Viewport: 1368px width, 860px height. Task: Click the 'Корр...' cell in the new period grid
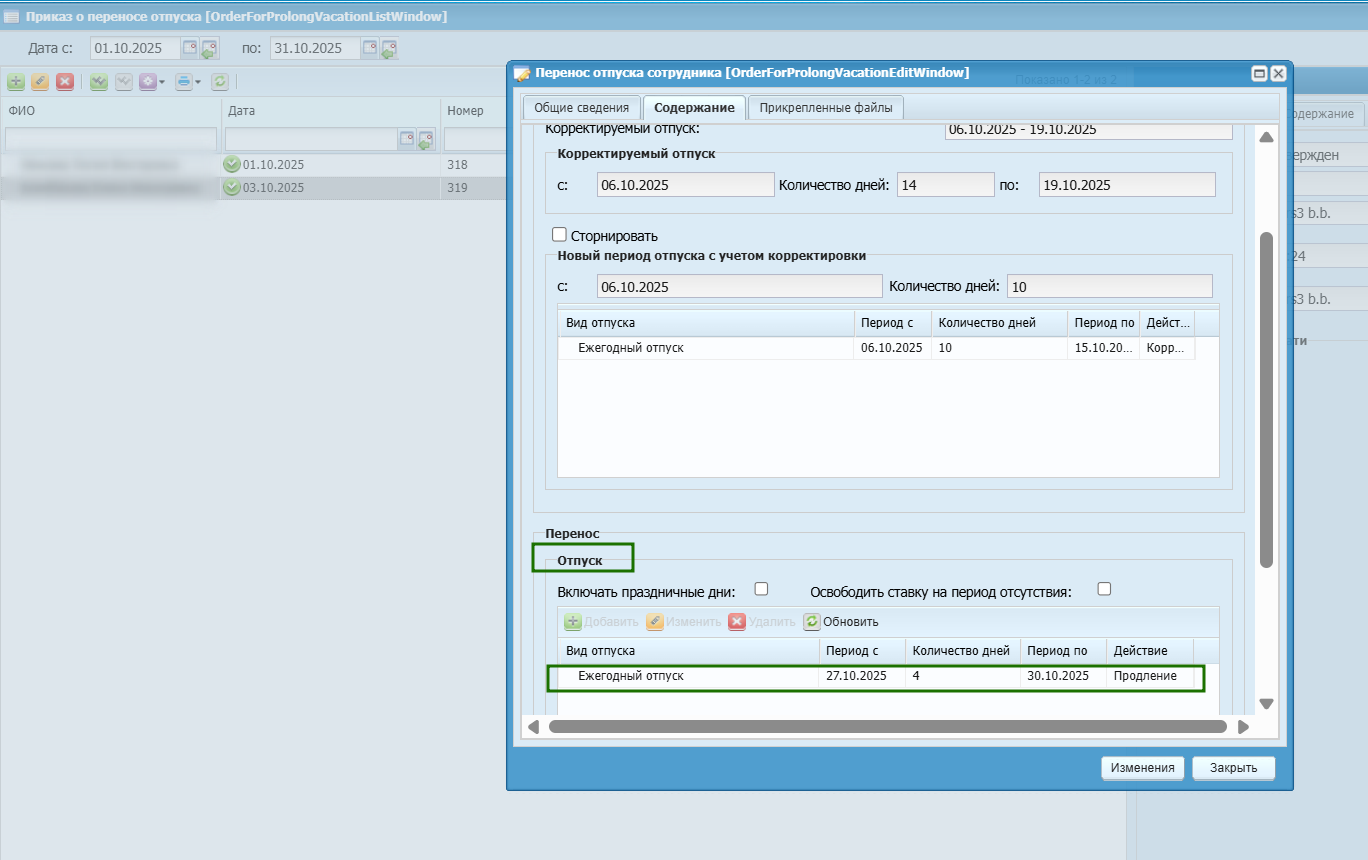click(x=1166, y=348)
